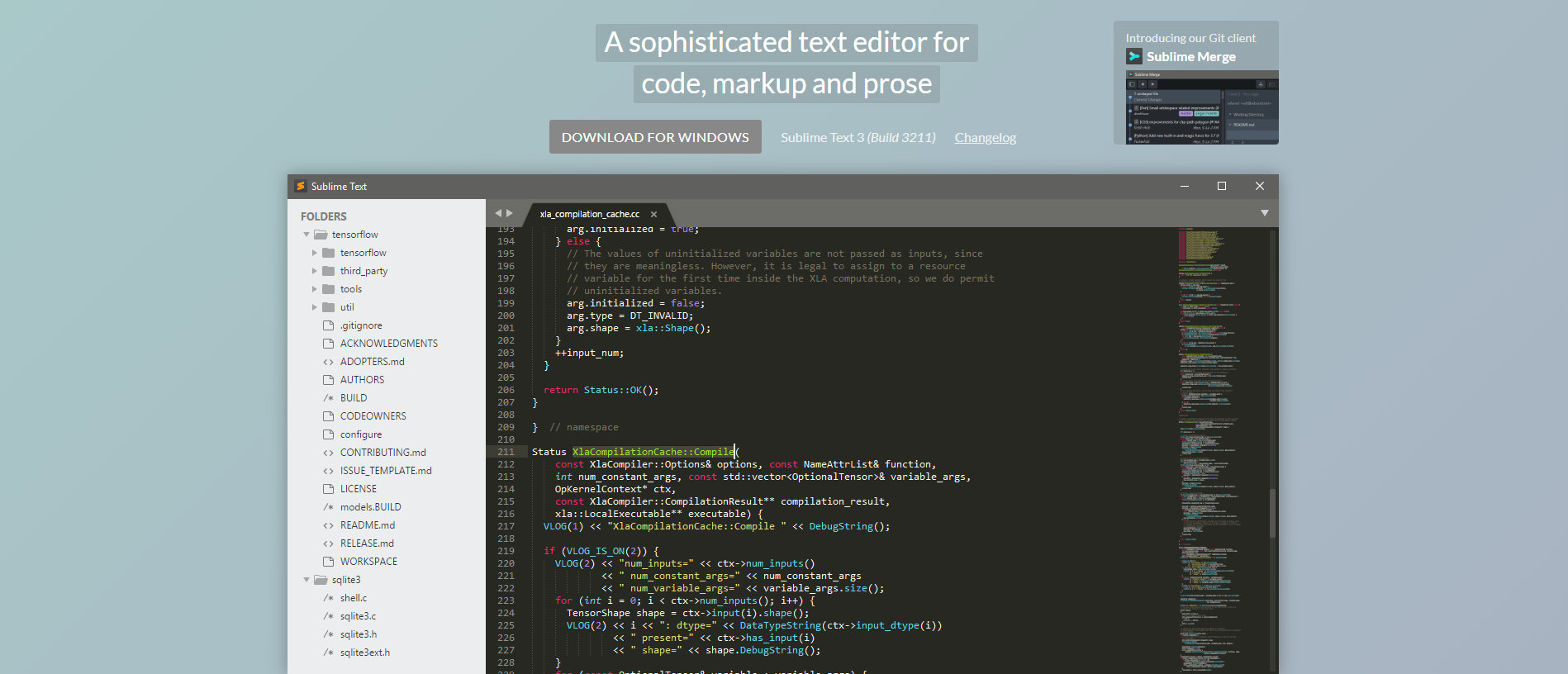Click the tools folder icon

328,289
